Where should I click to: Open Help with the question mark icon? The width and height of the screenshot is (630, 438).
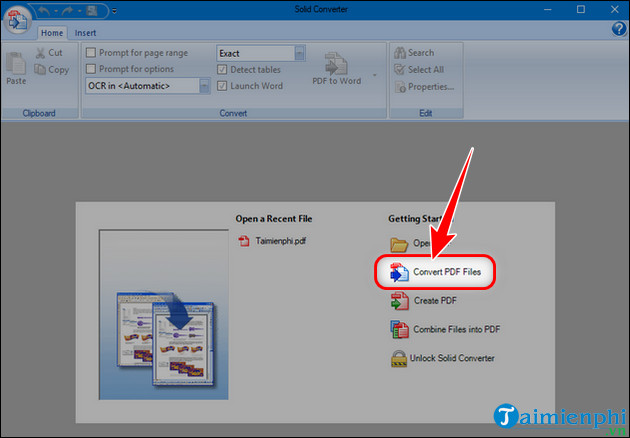click(619, 29)
